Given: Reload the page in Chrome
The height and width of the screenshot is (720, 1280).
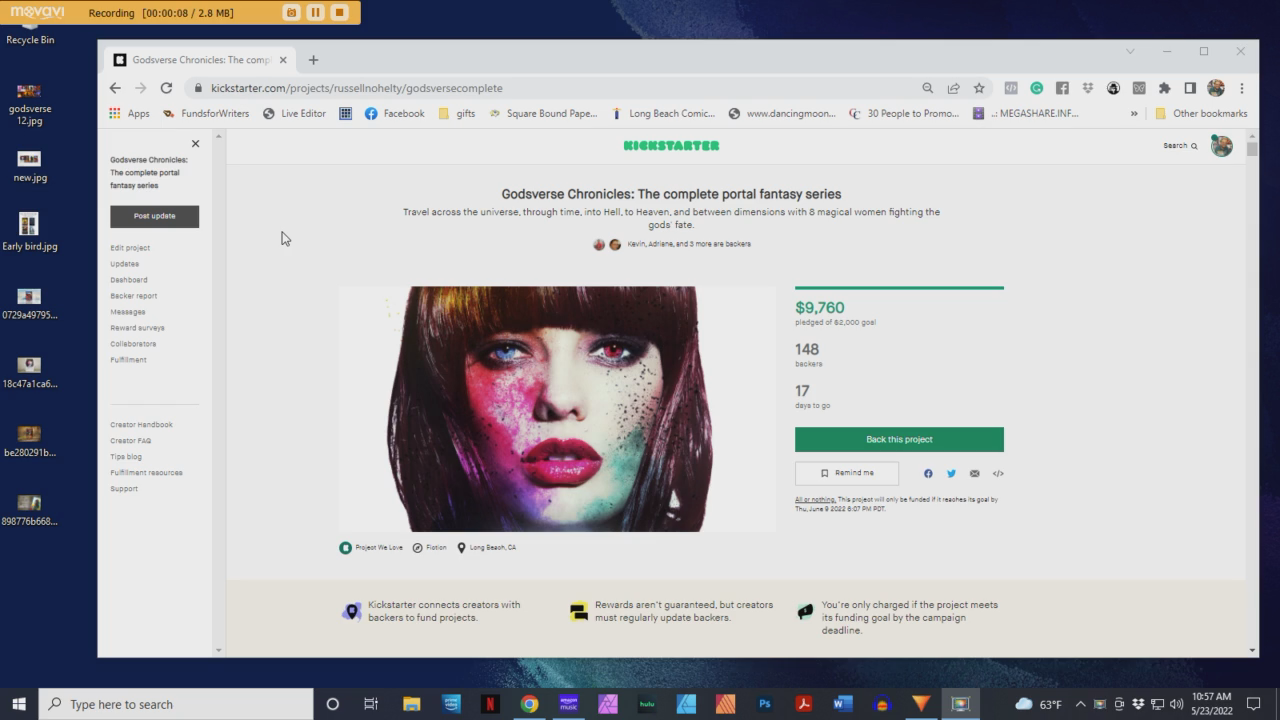Looking at the screenshot, I should (166, 88).
